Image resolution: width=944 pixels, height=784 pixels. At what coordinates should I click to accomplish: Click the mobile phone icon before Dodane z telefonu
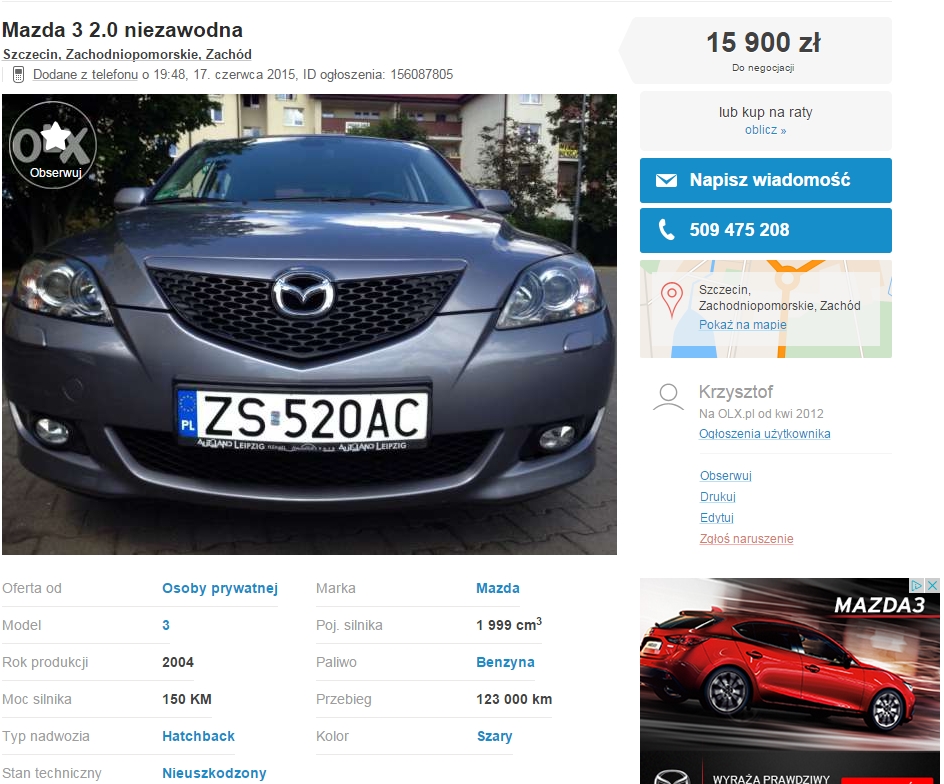(x=18, y=75)
